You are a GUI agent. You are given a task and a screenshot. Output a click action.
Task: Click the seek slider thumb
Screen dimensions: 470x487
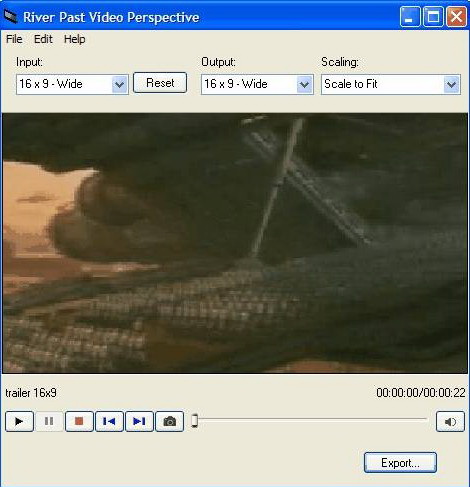pos(195,421)
